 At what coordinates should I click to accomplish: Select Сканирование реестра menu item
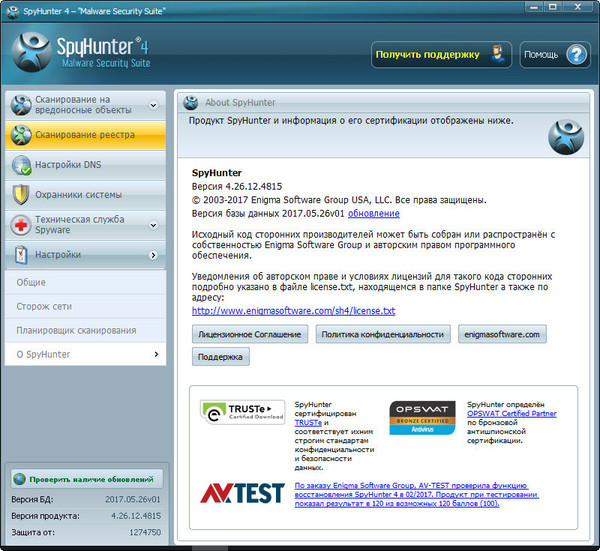point(85,135)
